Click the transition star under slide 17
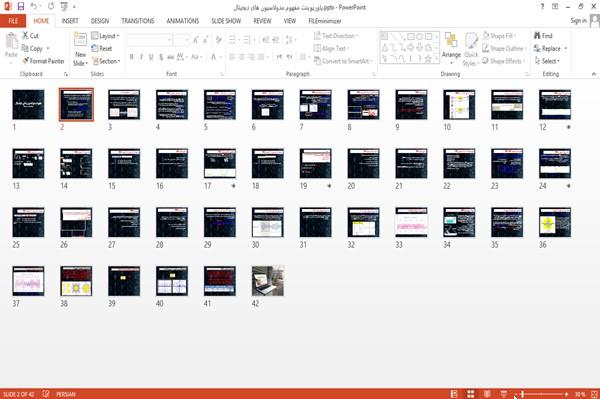600x399 pixels. point(233,186)
